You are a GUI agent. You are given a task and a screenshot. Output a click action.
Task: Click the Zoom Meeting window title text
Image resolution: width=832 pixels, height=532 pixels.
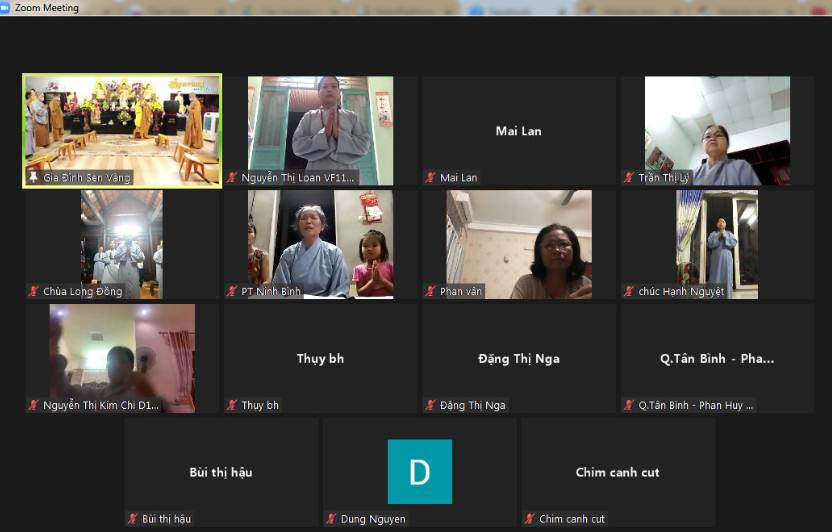(47, 7)
